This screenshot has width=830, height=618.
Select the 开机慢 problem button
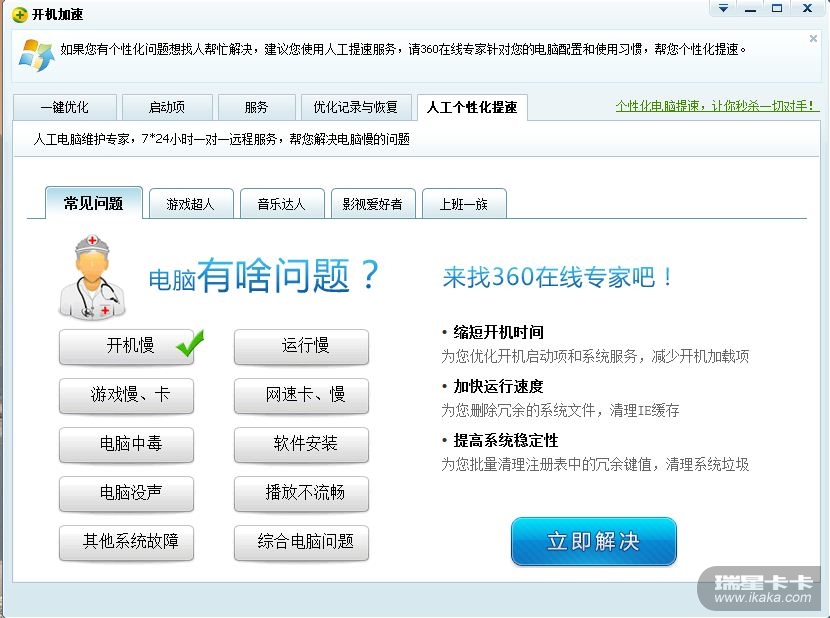tap(127, 346)
